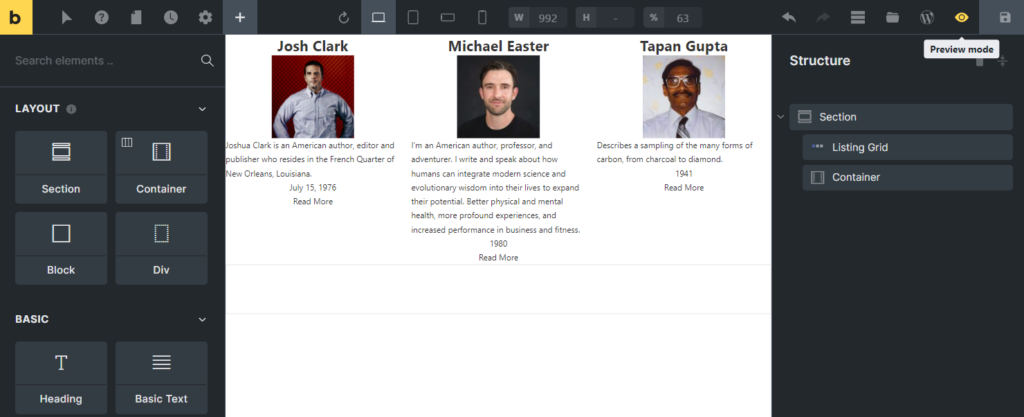
Task: Add a Div element
Action: pos(161,248)
